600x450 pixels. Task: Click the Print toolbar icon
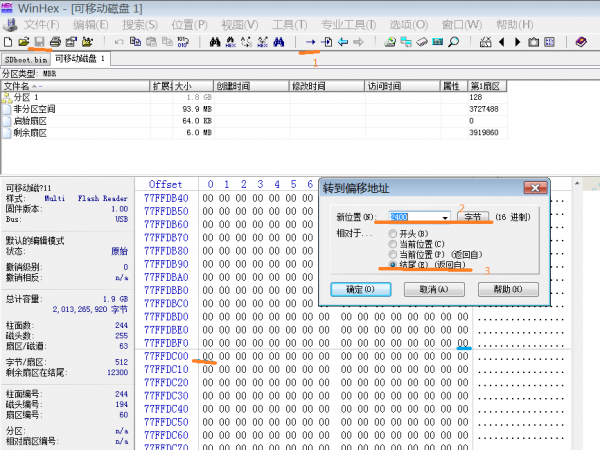coord(55,41)
